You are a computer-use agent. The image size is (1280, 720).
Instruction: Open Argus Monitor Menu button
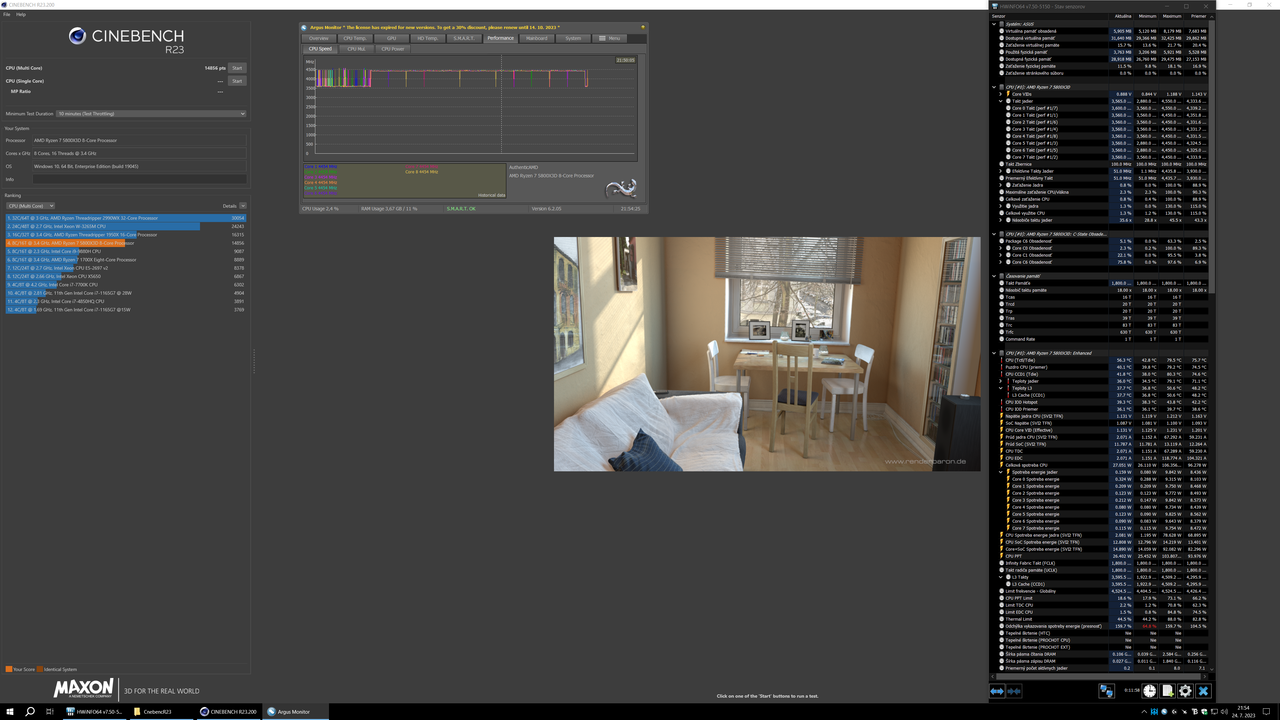[x=610, y=38]
